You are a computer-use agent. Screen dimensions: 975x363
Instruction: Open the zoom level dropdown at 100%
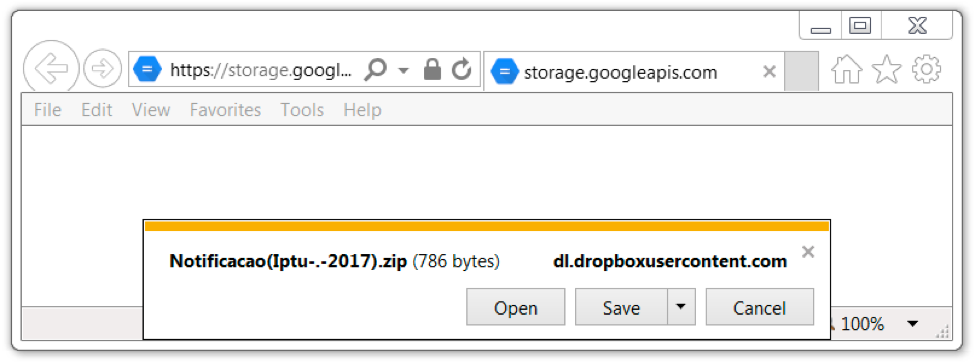[912, 324]
